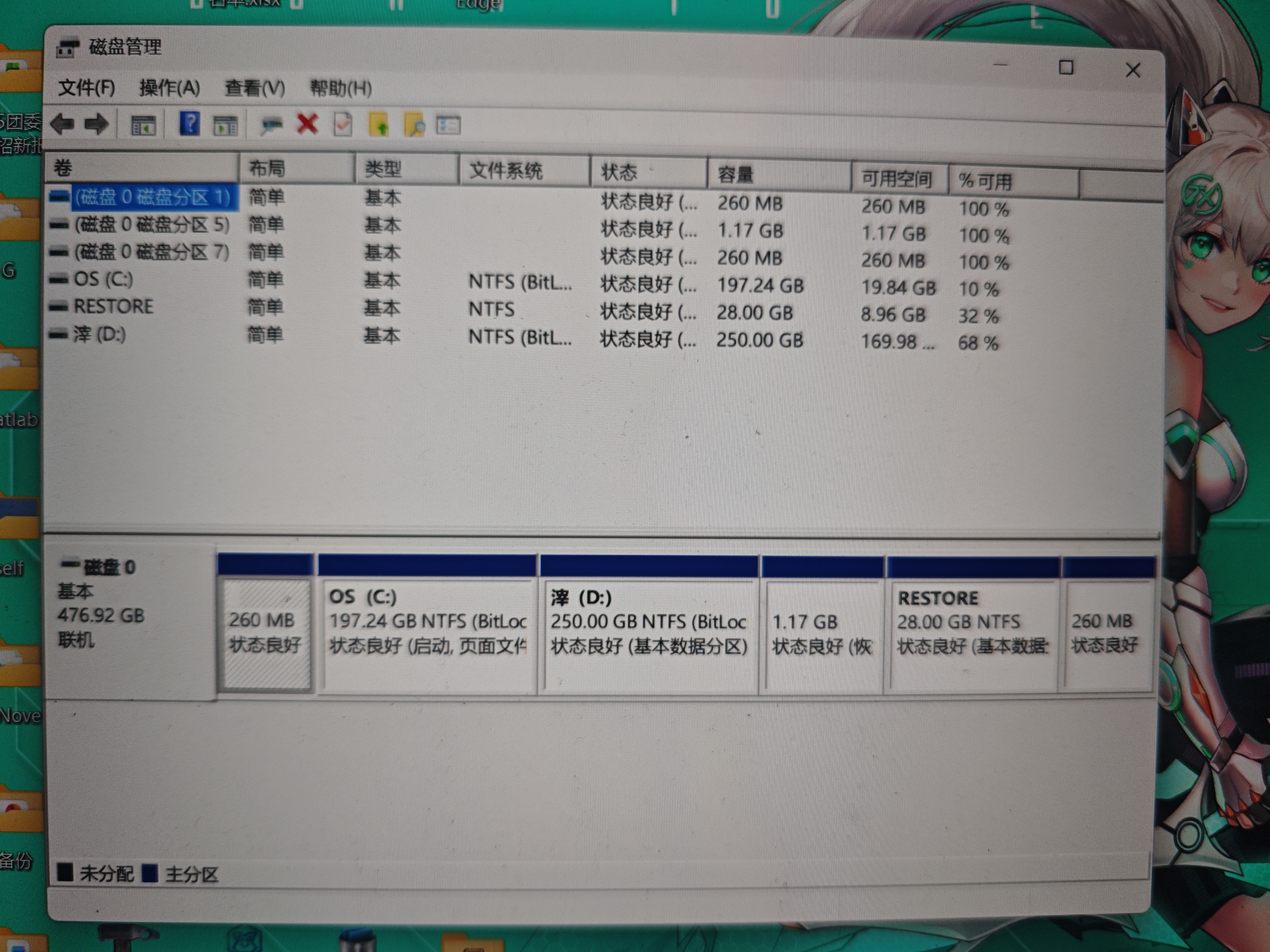Viewport: 1270px width, 952px height.
Task: Click the rightmost view settings toolbar icon
Action: click(x=448, y=125)
